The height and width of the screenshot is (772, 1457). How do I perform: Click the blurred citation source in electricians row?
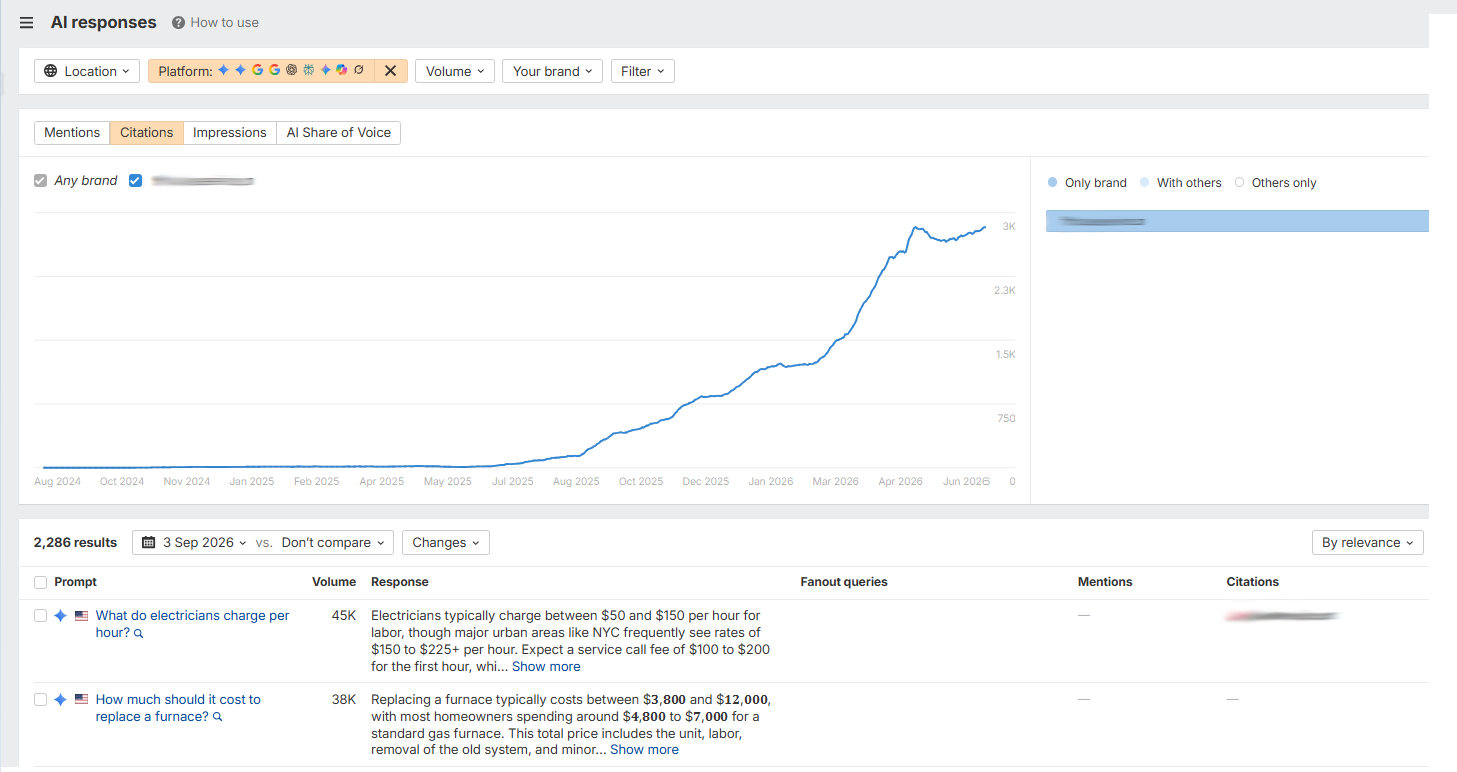(x=1282, y=617)
